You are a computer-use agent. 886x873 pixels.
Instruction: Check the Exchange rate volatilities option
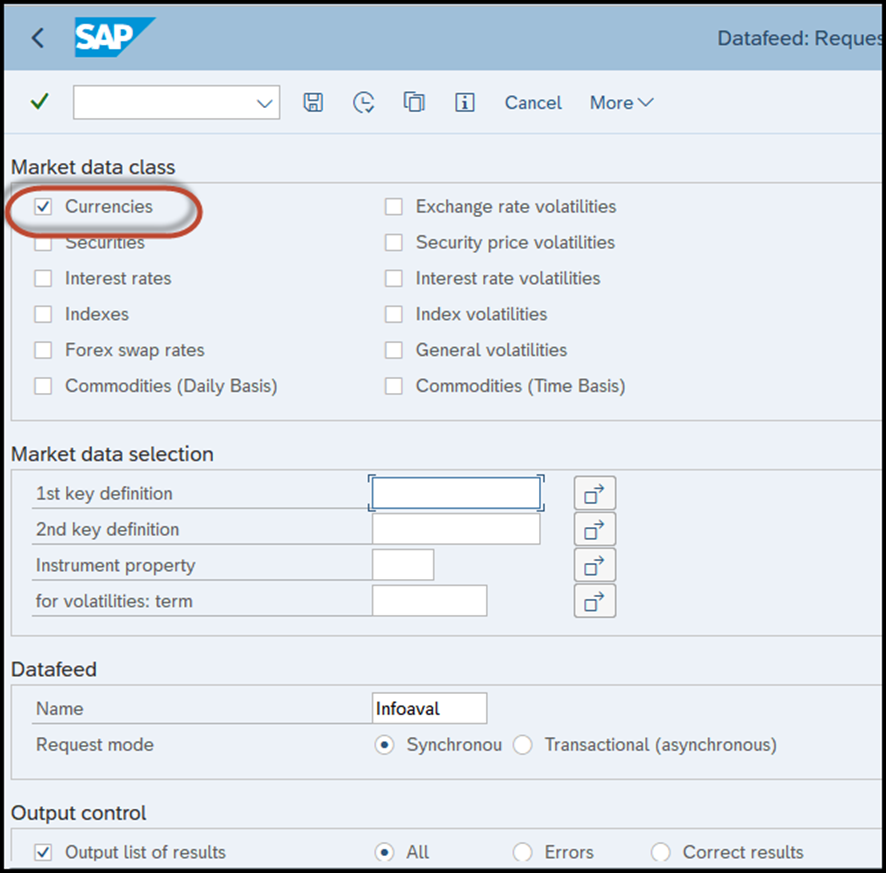click(394, 206)
